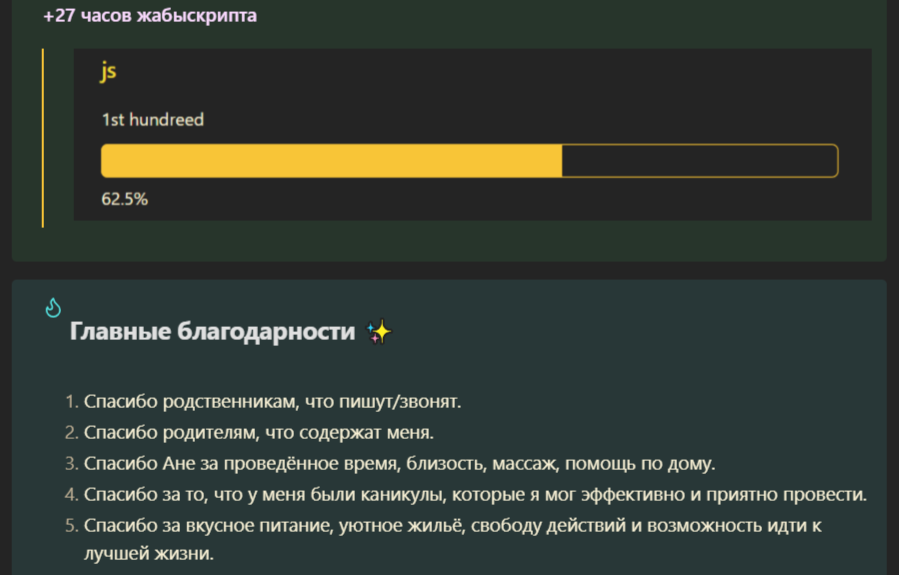This screenshot has width=899, height=575.
Task: Click the "js" heading
Action: point(109,71)
